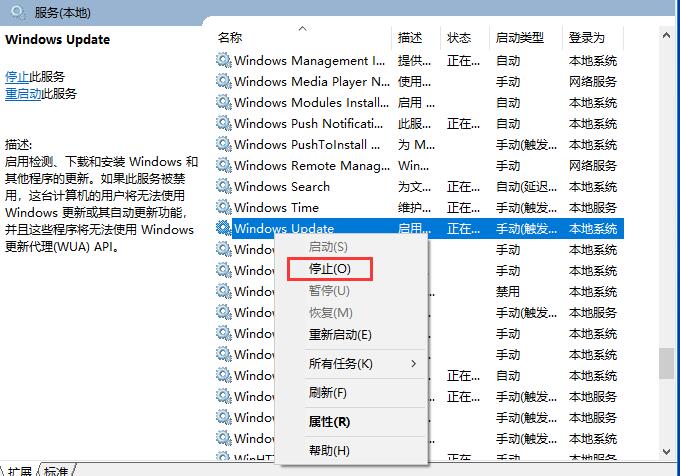
Task: Click gear icon for Windows Media Player service
Action: [223, 81]
